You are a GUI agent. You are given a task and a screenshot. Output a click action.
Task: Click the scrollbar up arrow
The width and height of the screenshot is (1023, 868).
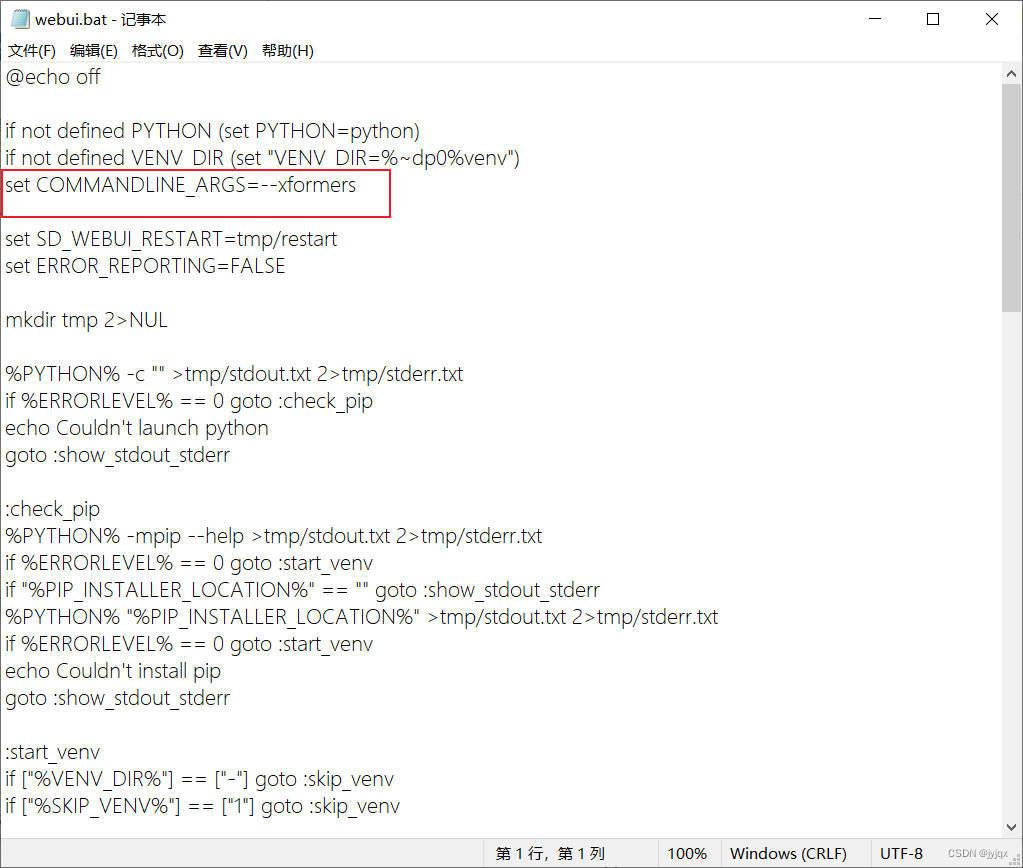click(1011, 74)
